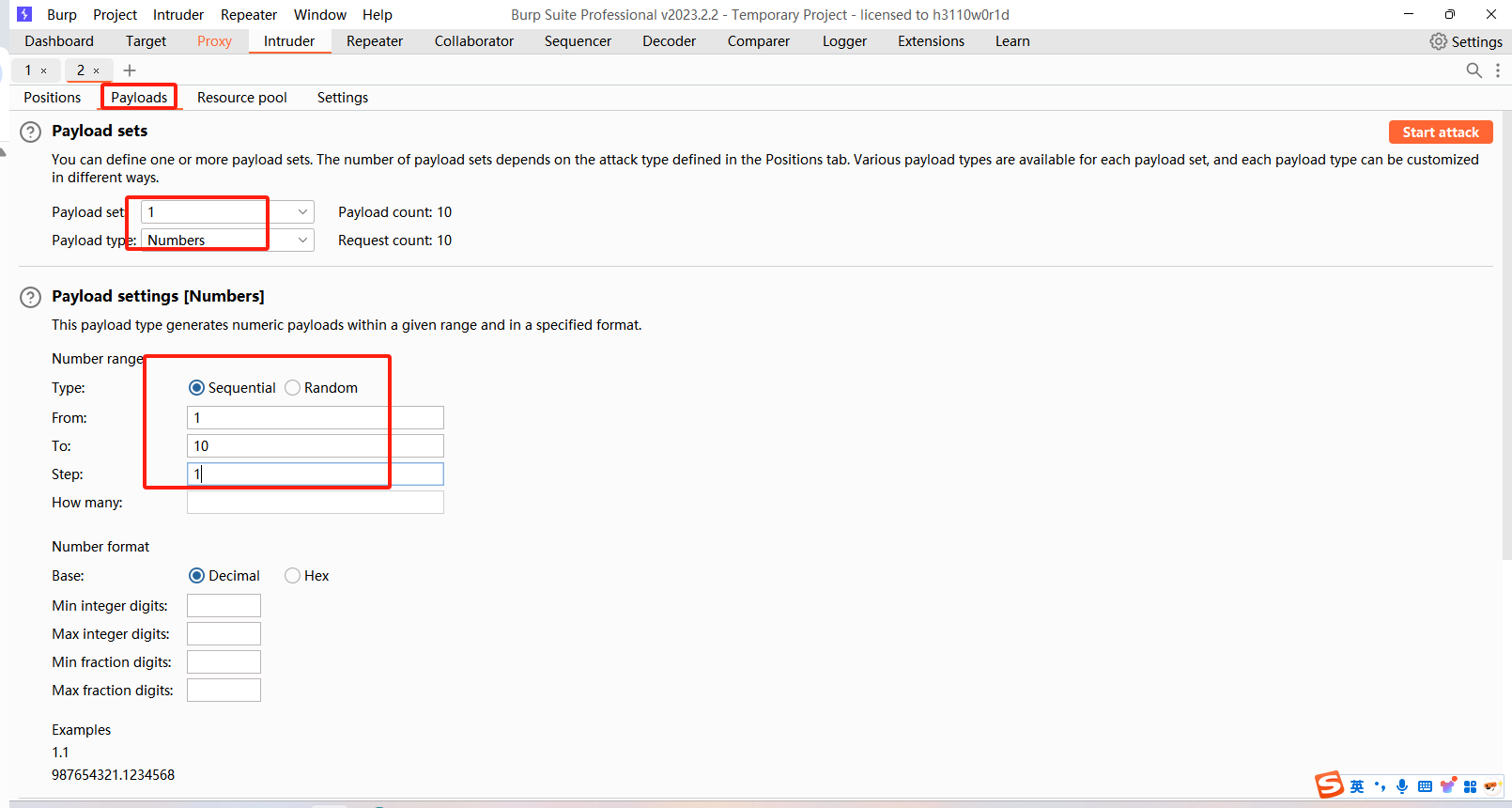The image size is (1512, 808).
Task: Toggle the Chinese/English 英 language indicator
Action: tap(1357, 786)
